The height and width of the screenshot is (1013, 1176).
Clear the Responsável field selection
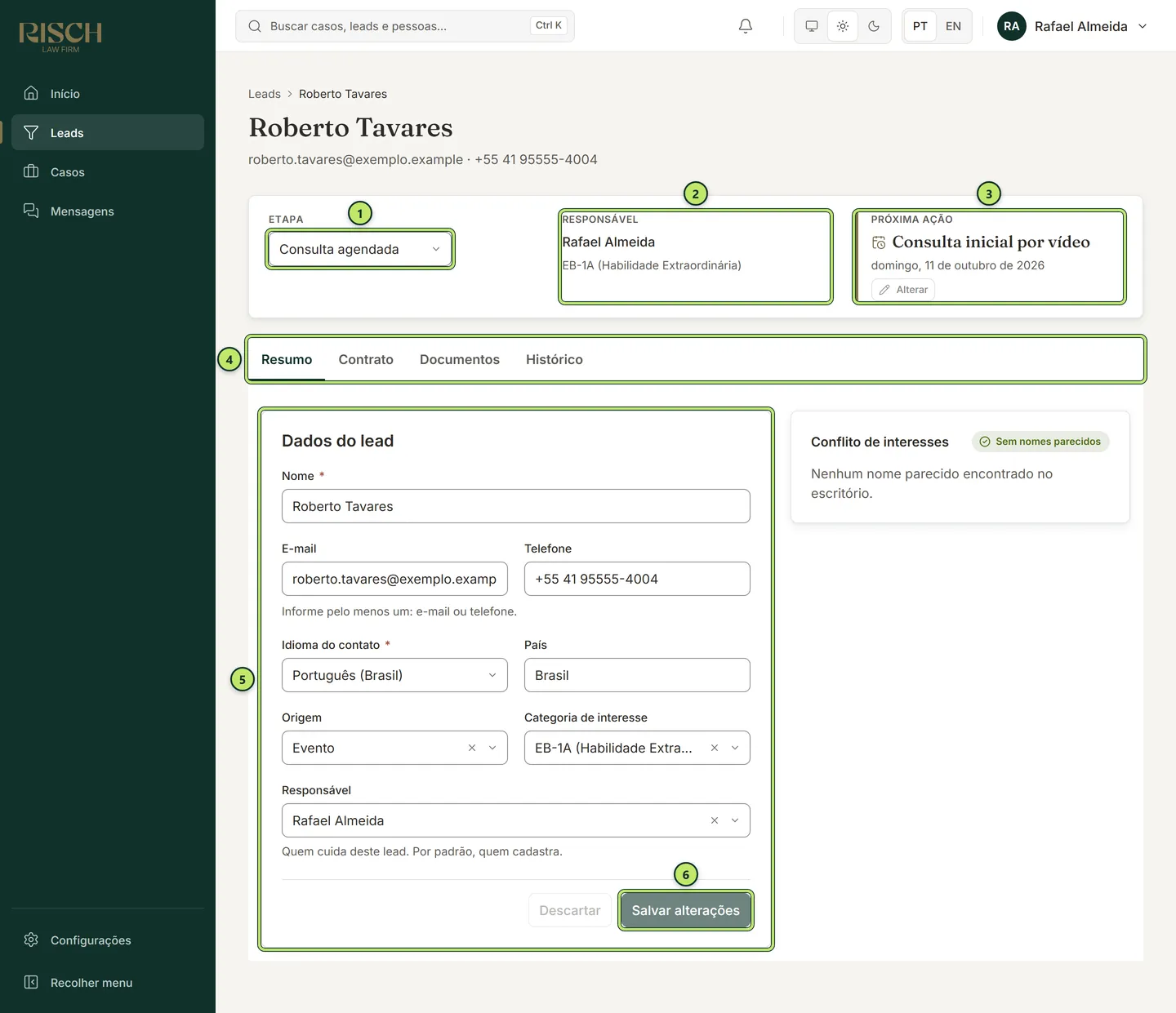pos(715,820)
